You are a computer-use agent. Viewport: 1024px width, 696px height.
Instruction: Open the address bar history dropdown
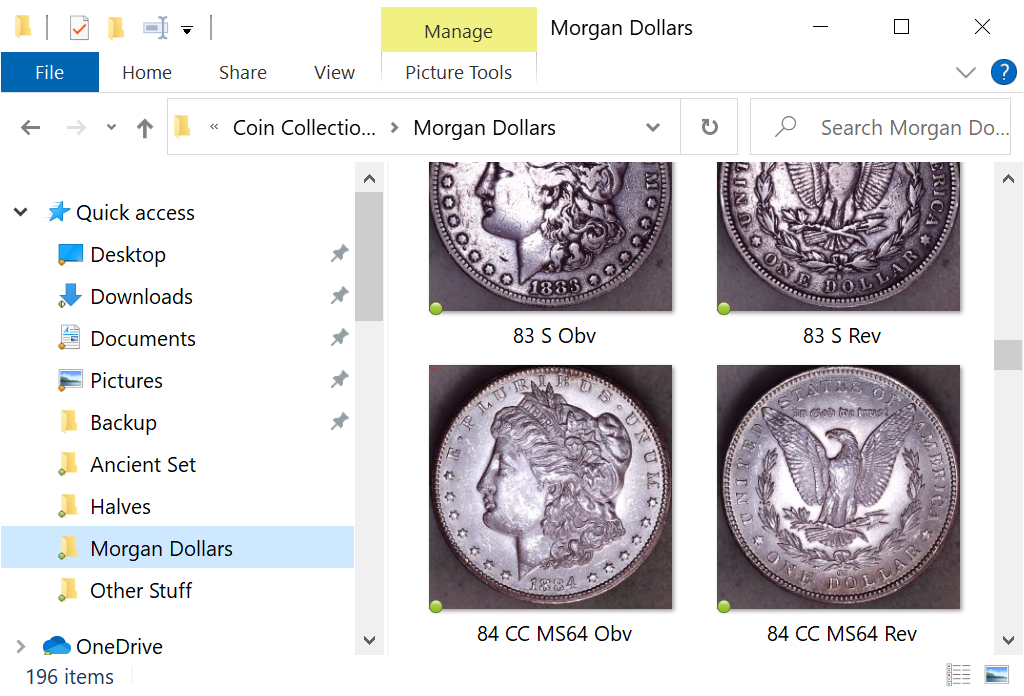click(653, 128)
